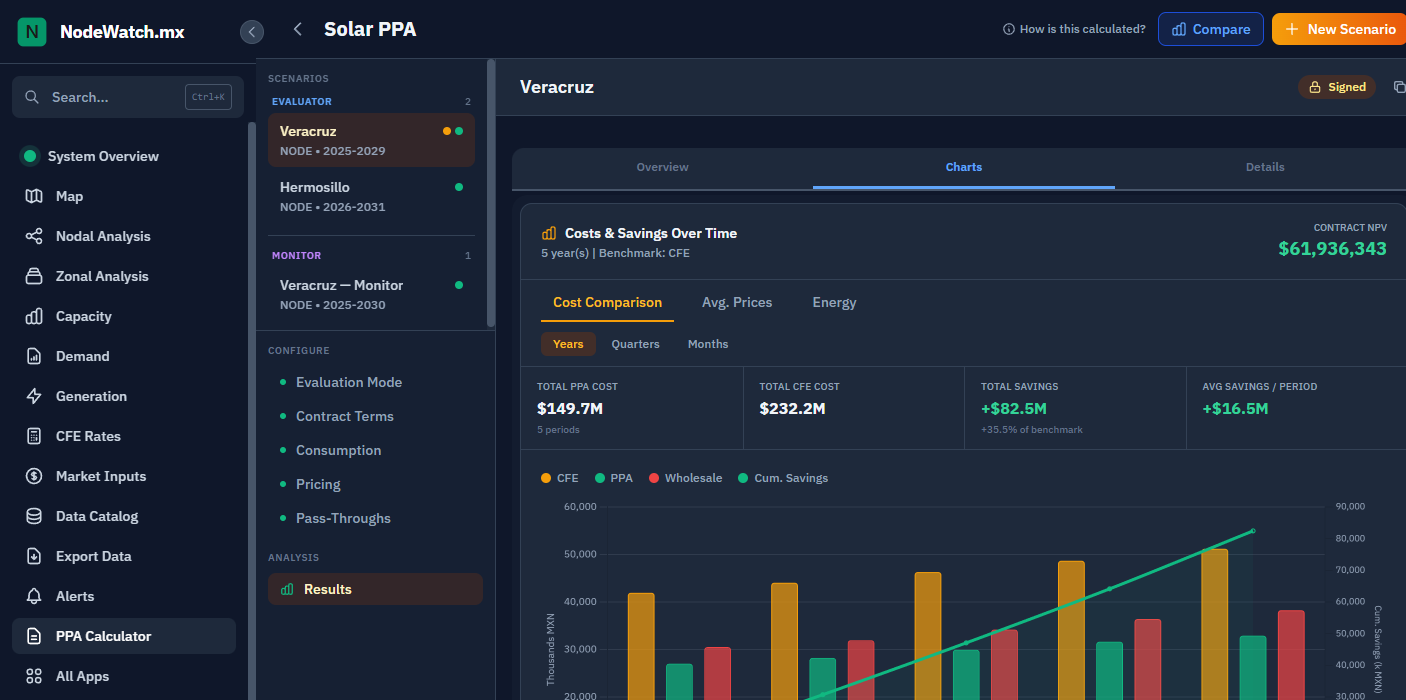Click the PPA Calculator document icon
1406x700 pixels.
click(x=34, y=636)
